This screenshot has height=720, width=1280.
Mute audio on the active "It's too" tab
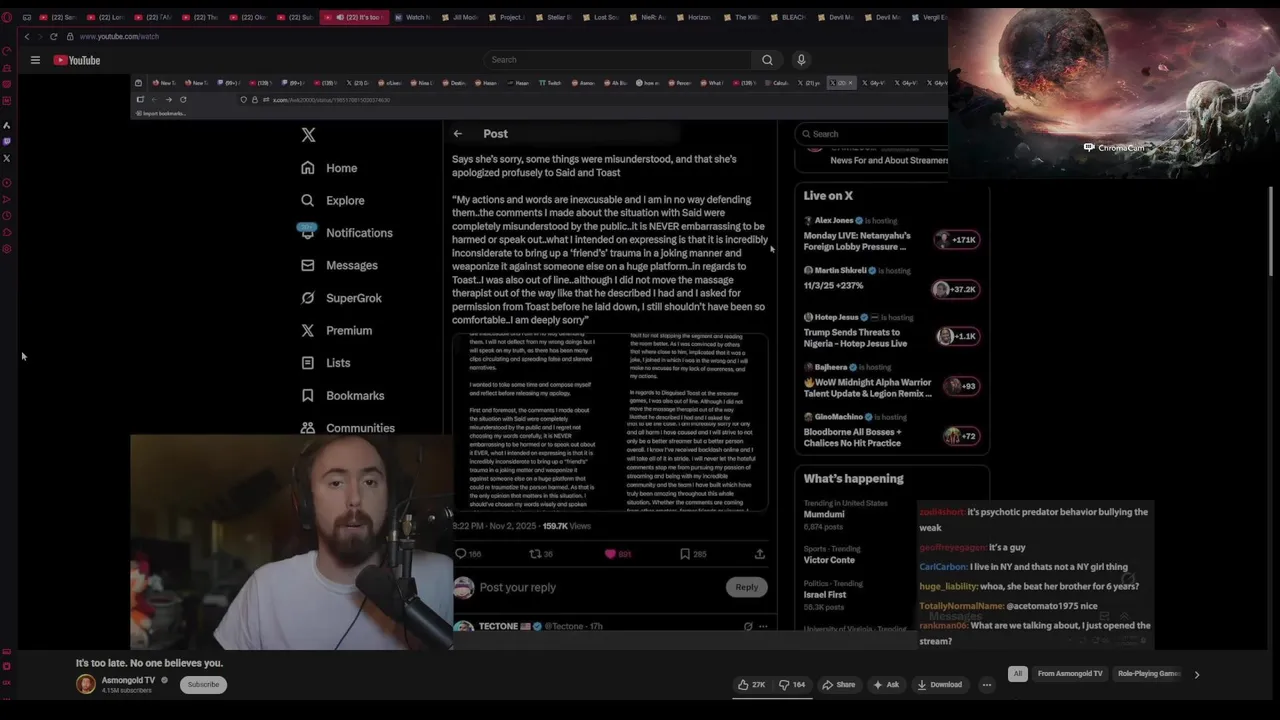tap(340, 17)
